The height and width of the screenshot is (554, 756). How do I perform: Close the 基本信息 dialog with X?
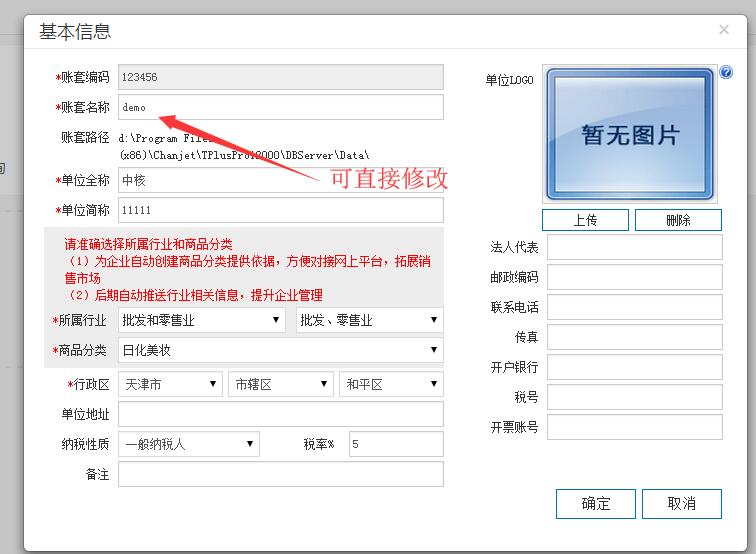(724, 30)
